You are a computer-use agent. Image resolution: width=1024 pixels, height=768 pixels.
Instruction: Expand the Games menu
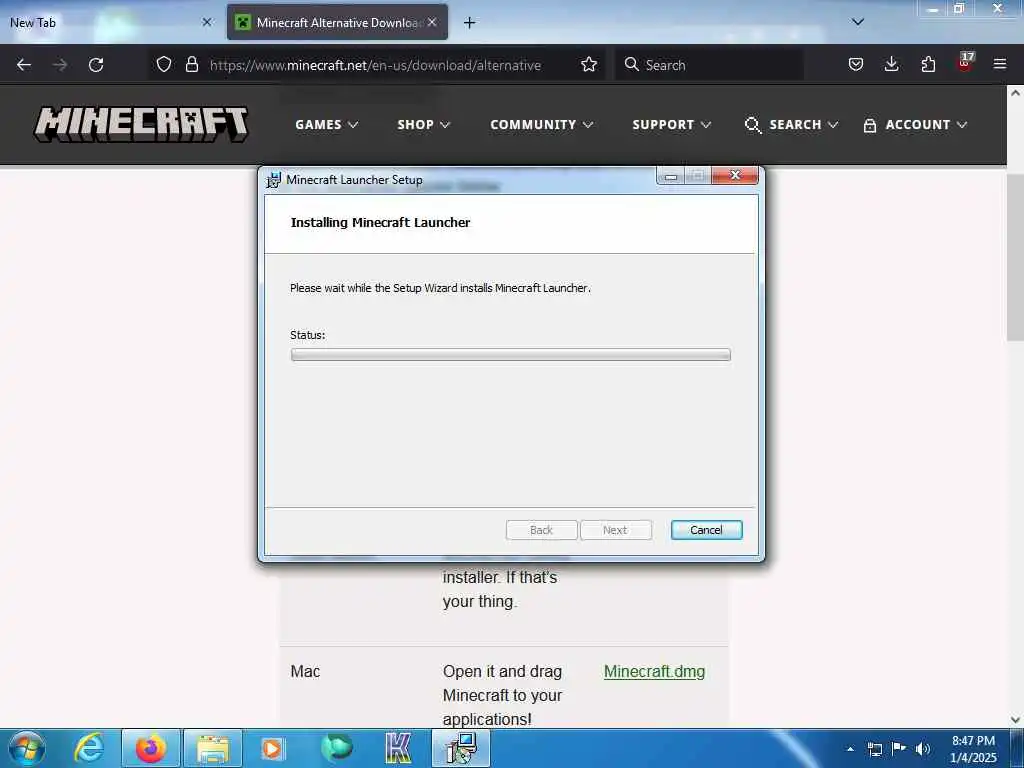click(327, 125)
